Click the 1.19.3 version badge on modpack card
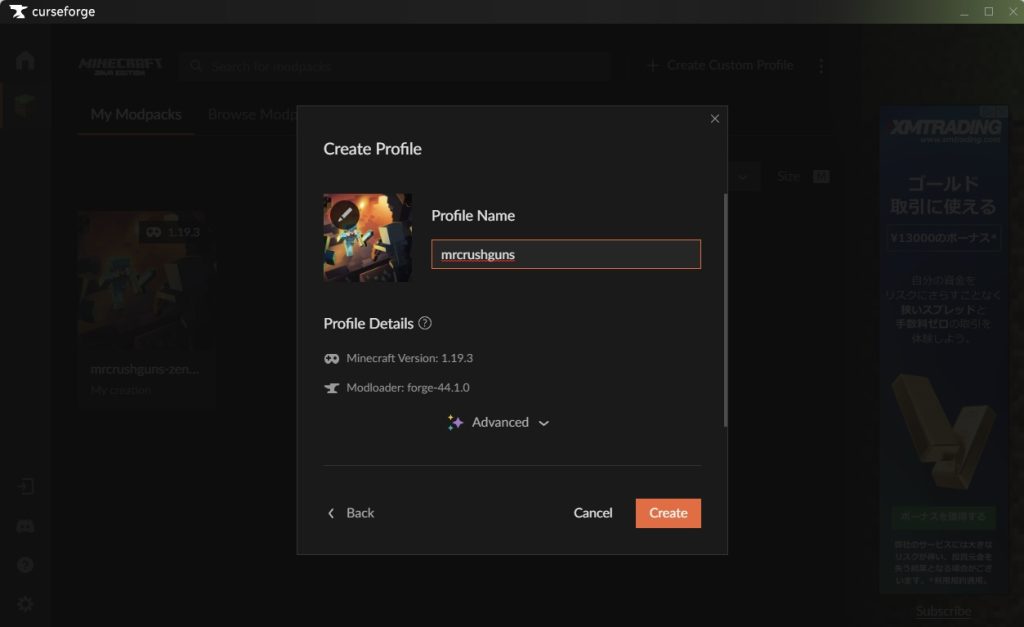Image resolution: width=1024 pixels, height=627 pixels. pyautogui.click(x=172, y=233)
